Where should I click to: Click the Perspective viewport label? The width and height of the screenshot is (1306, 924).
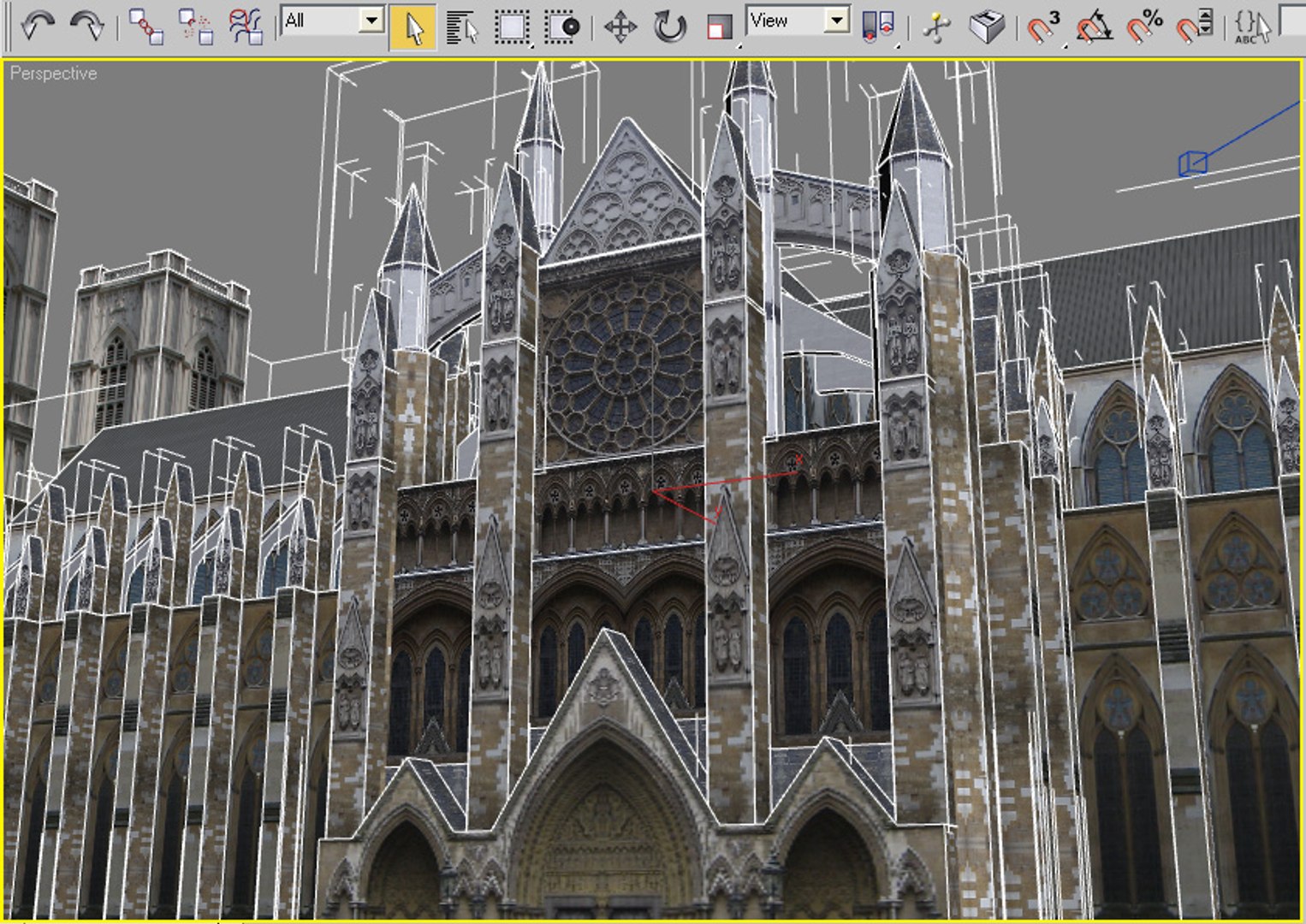tap(53, 74)
